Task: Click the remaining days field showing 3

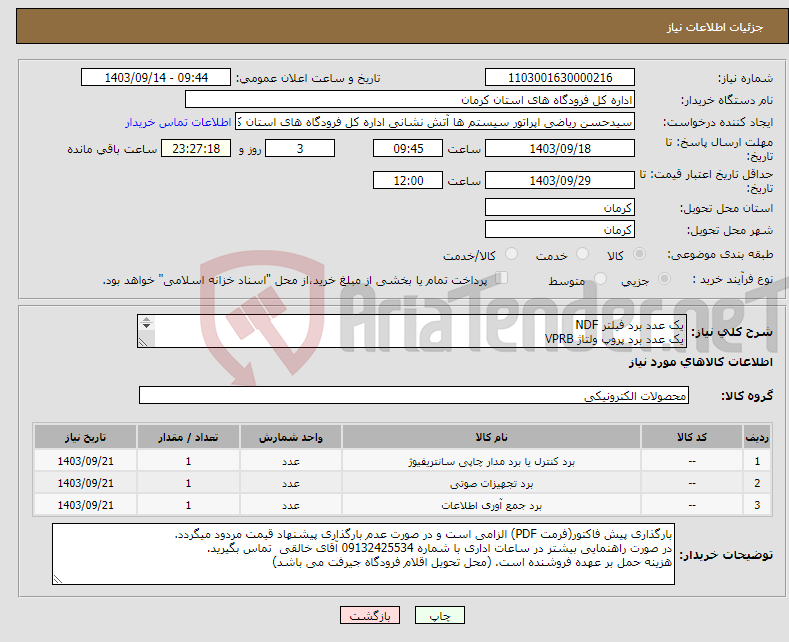Action: 300,148
